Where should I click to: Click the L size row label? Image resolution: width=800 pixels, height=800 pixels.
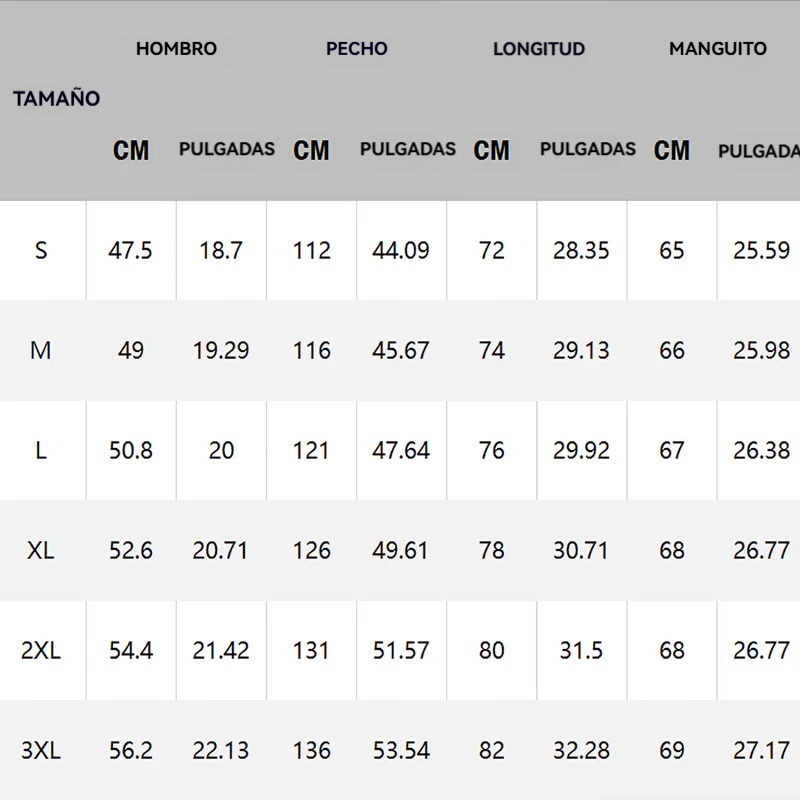click(x=41, y=450)
